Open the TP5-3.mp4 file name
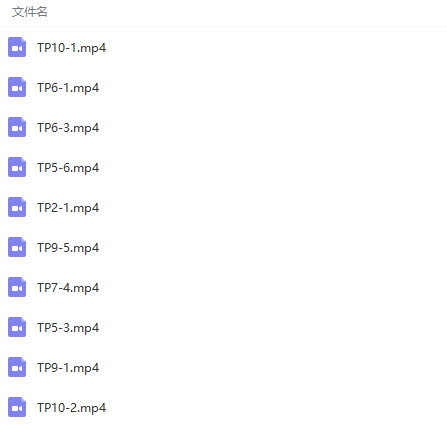The image size is (447, 428). click(x=68, y=328)
